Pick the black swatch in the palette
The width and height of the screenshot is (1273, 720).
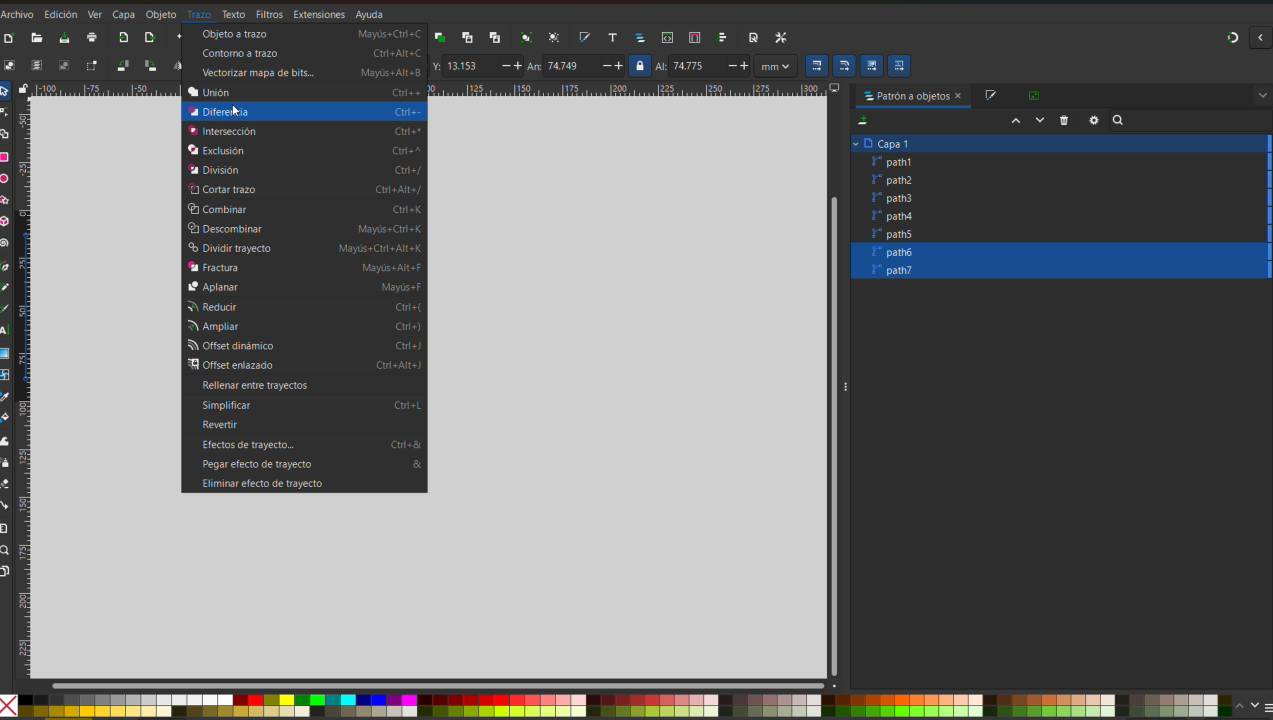click(x=25, y=700)
